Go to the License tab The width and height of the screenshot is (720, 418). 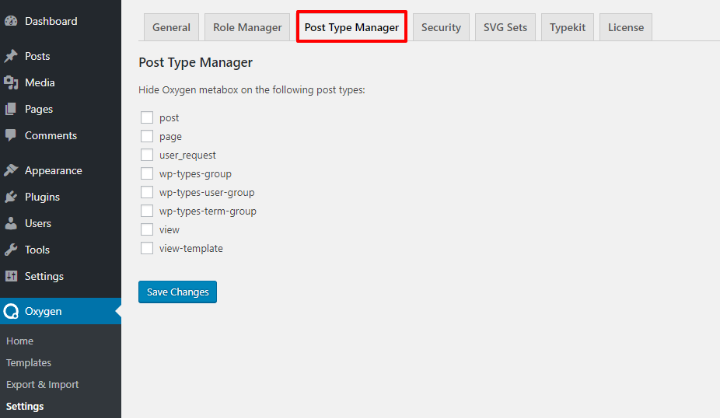(626, 27)
